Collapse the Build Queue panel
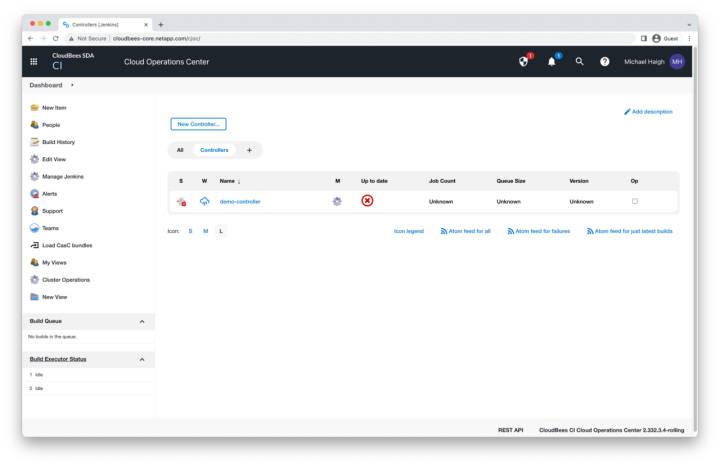This screenshot has height=467, width=720. [141, 321]
